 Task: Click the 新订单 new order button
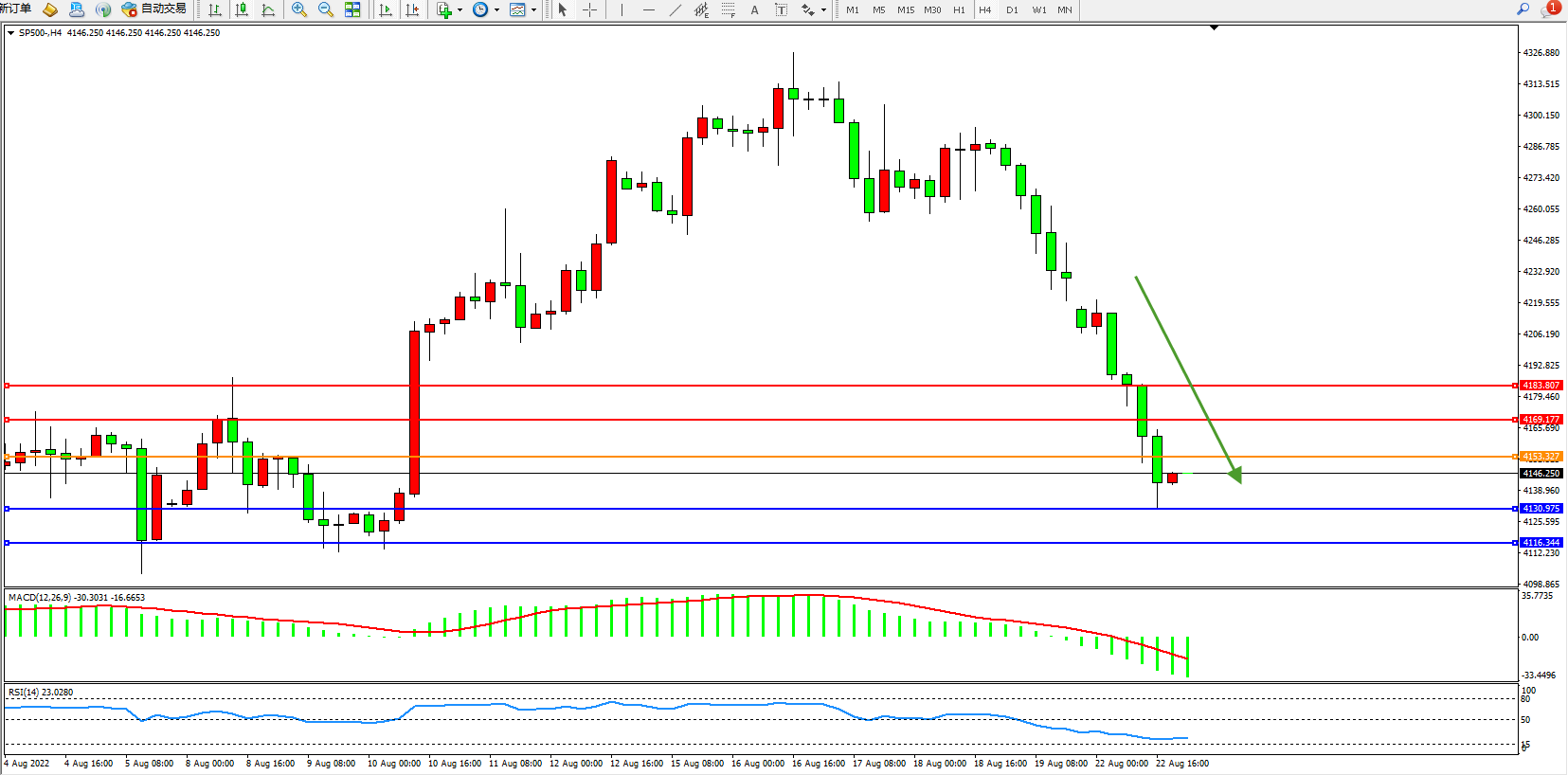pyautogui.click(x=15, y=9)
